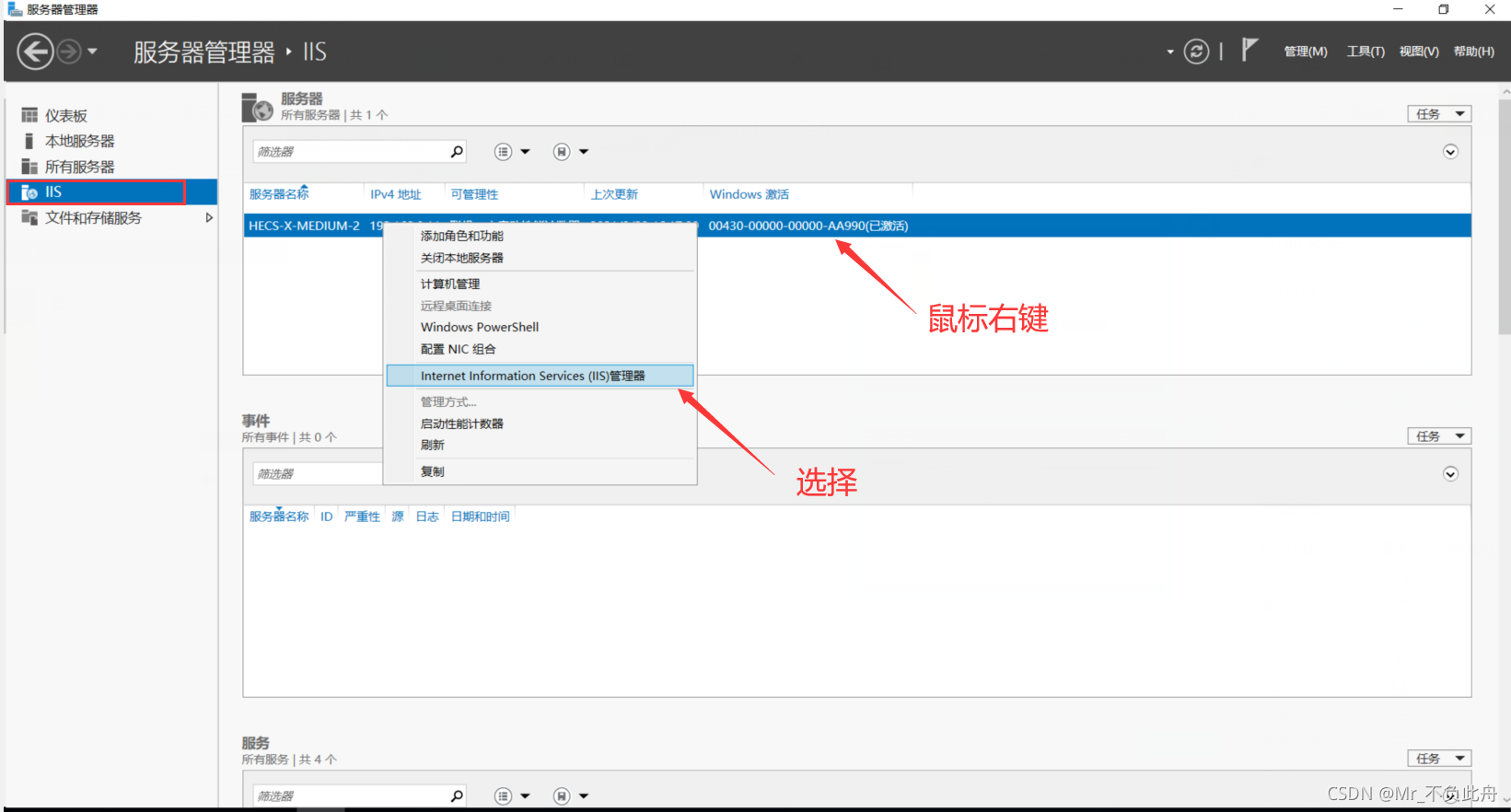Click the 文件和存储服务 icon
The width and height of the screenshot is (1511, 812).
coord(29,217)
